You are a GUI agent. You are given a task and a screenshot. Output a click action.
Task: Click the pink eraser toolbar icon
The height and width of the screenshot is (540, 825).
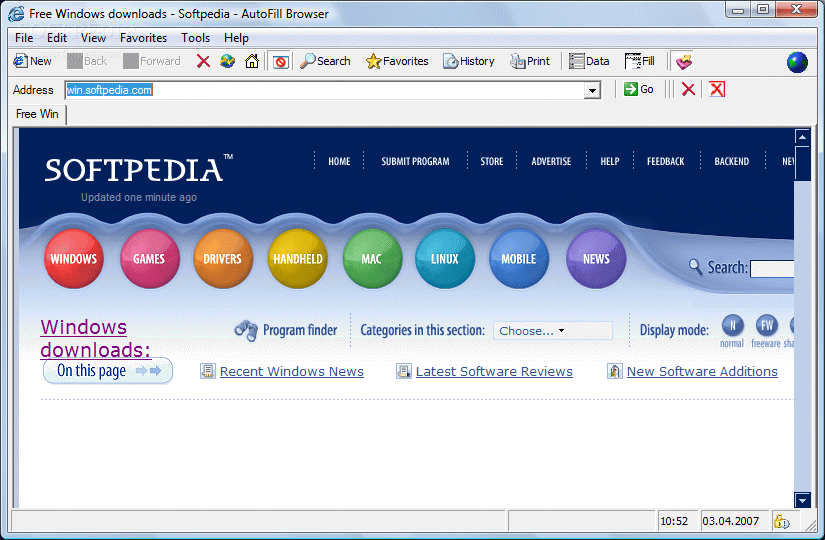pyautogui.click(x=683, y=62)
